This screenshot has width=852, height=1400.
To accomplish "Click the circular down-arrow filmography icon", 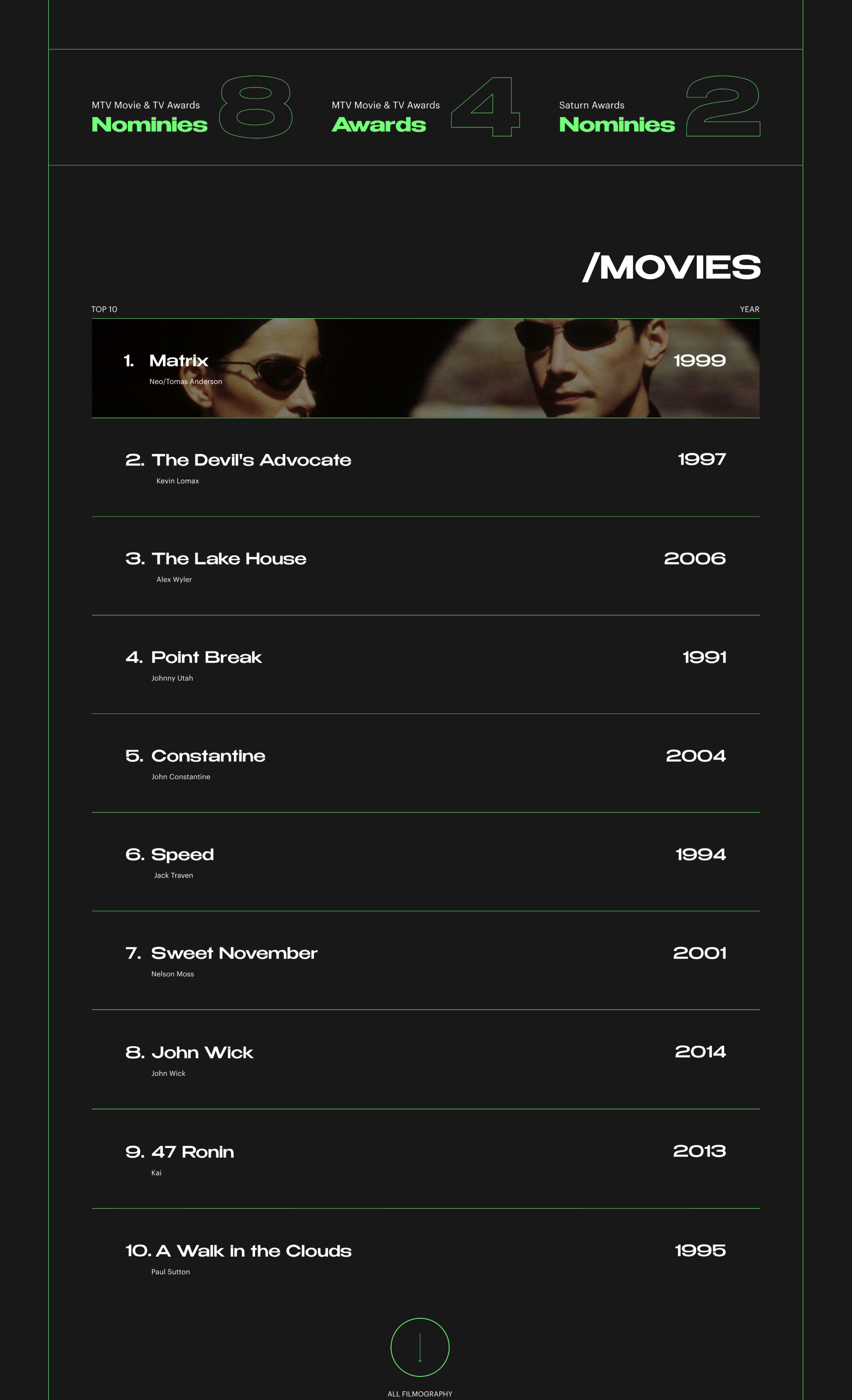I will pos(419,1347).
